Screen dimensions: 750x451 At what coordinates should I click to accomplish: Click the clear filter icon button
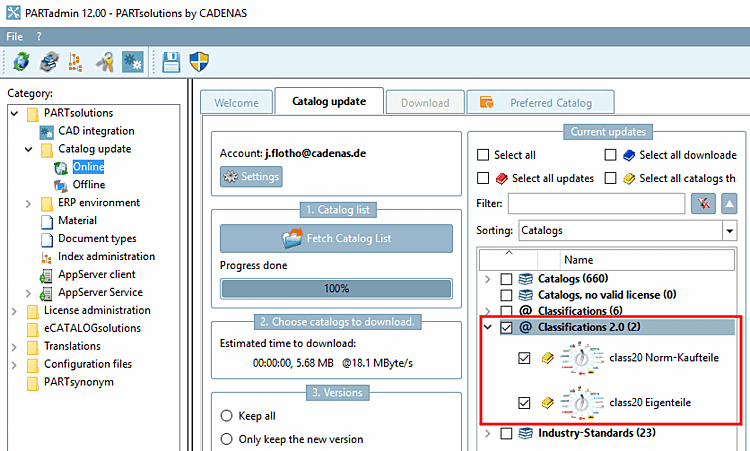tap(703, 204)
